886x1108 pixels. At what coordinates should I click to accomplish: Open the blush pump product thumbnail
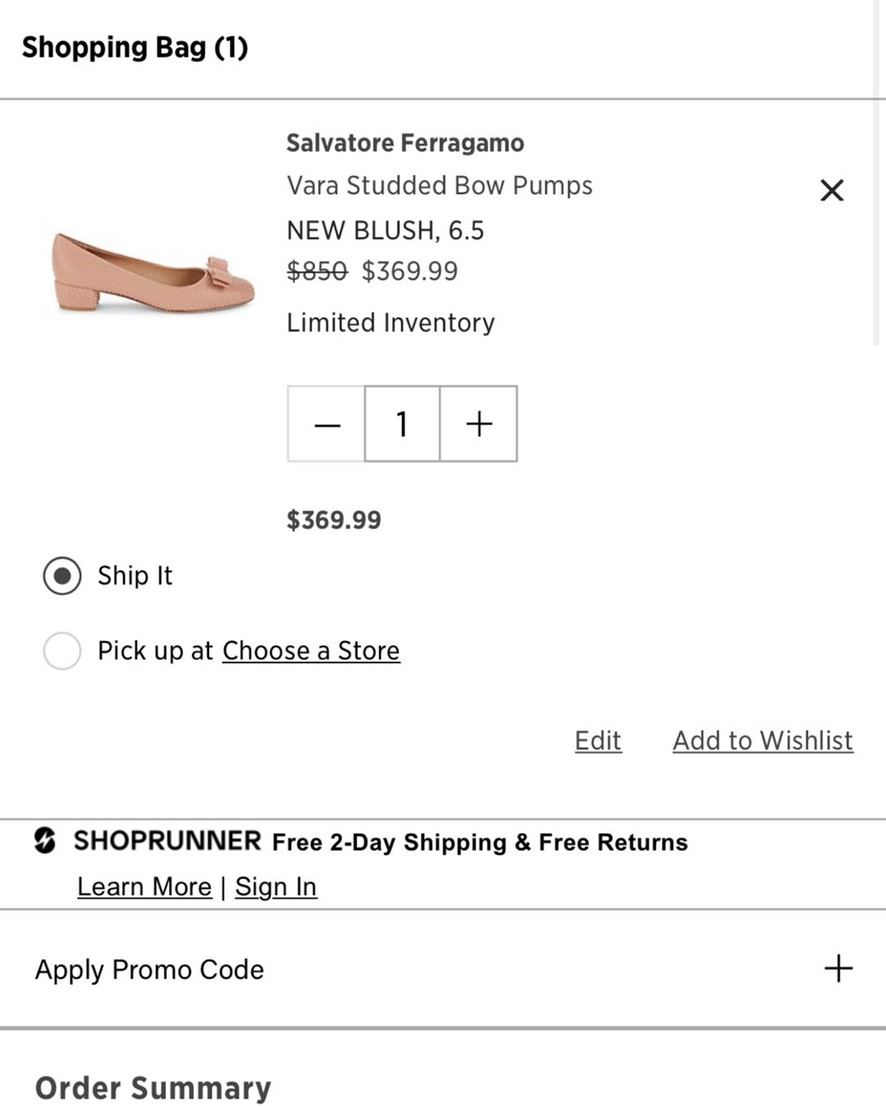[x=153, y=270]
